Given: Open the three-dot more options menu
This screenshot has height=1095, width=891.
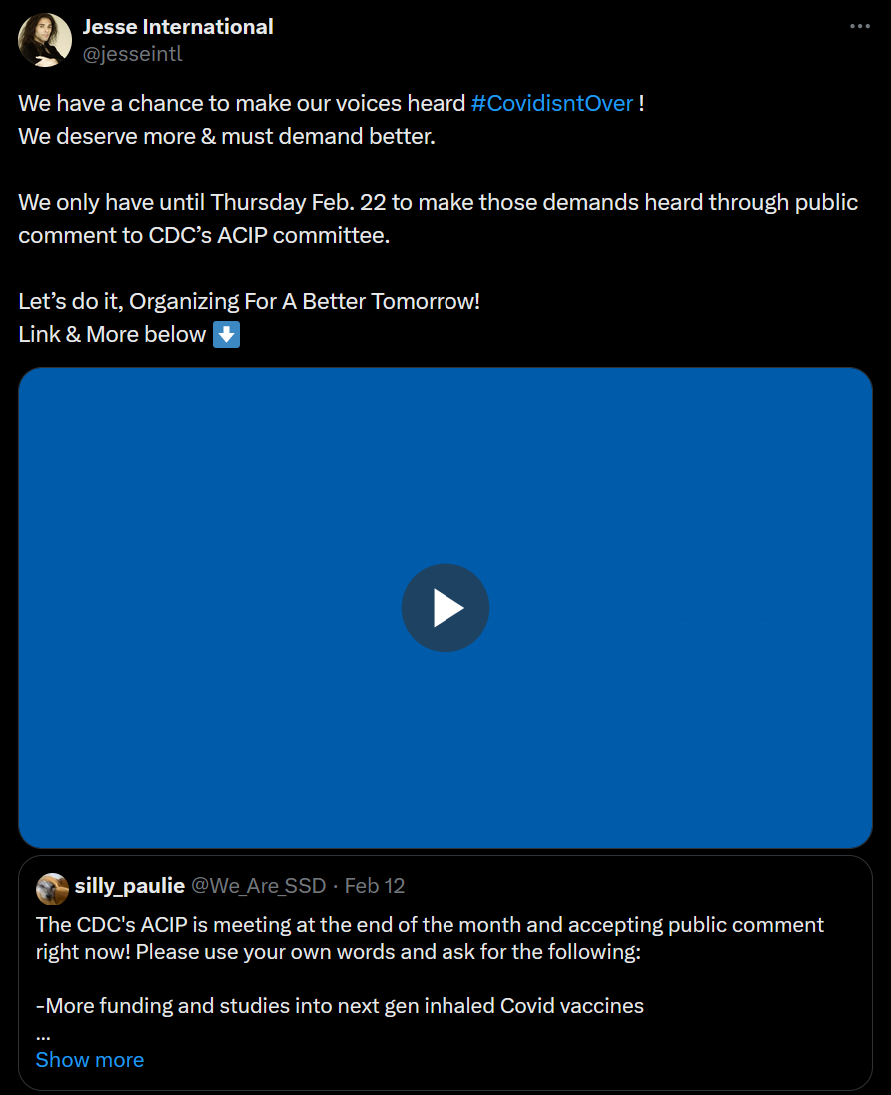Looking at the screenshot, I should [x=860, y=26].
